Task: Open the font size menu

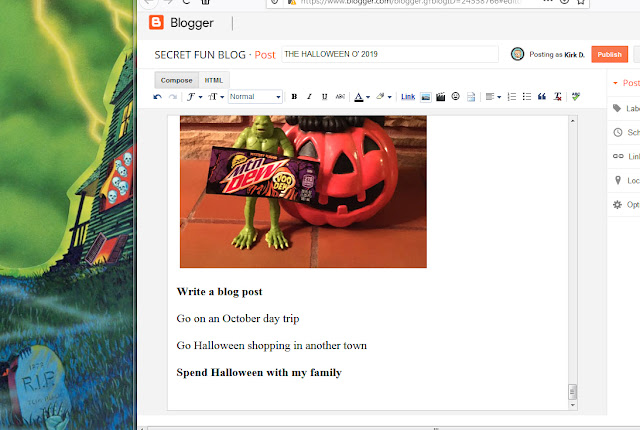Action: point(216,97)
